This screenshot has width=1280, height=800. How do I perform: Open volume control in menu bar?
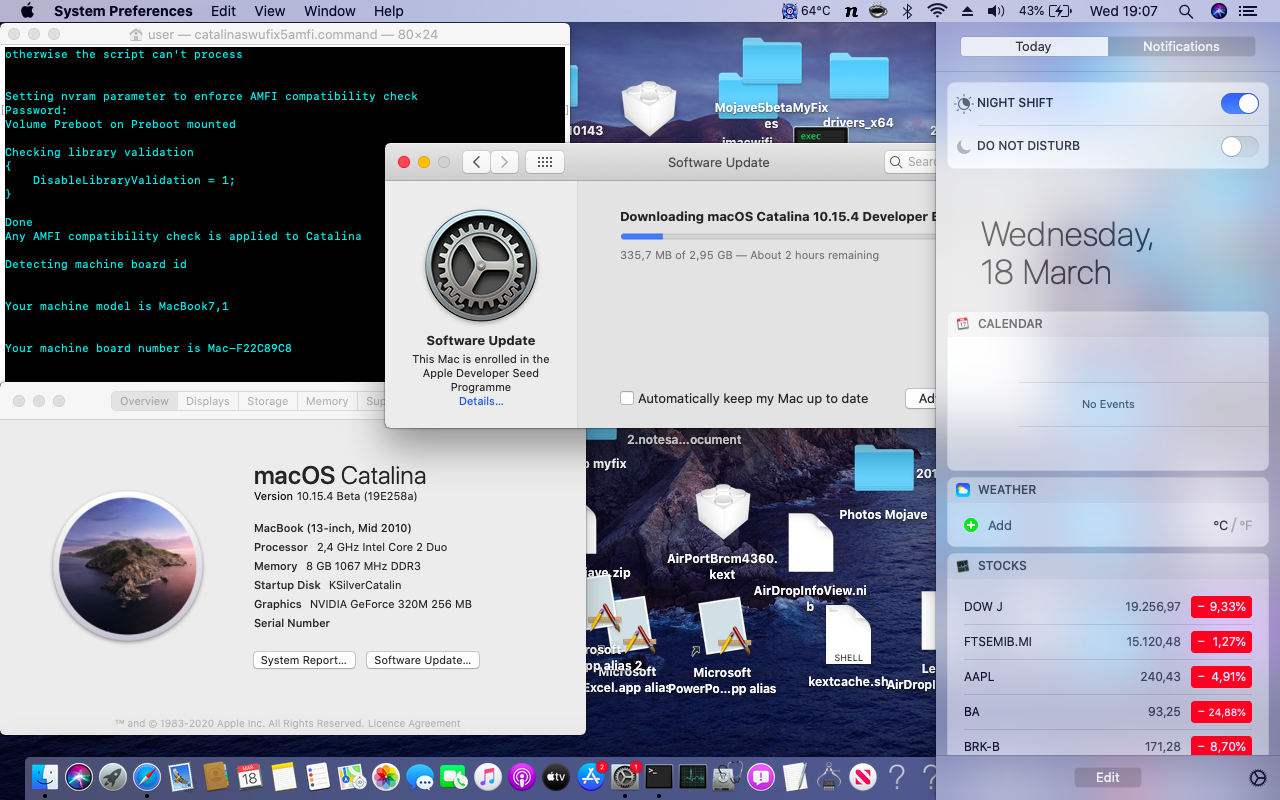click(x=995, y=11)
